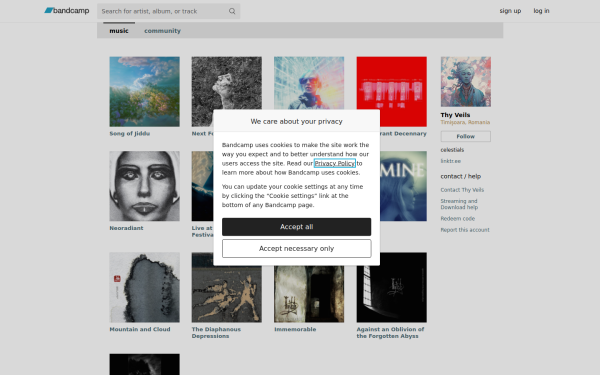
Task: Click the Bandcamp logo
Action: point(67,11)
